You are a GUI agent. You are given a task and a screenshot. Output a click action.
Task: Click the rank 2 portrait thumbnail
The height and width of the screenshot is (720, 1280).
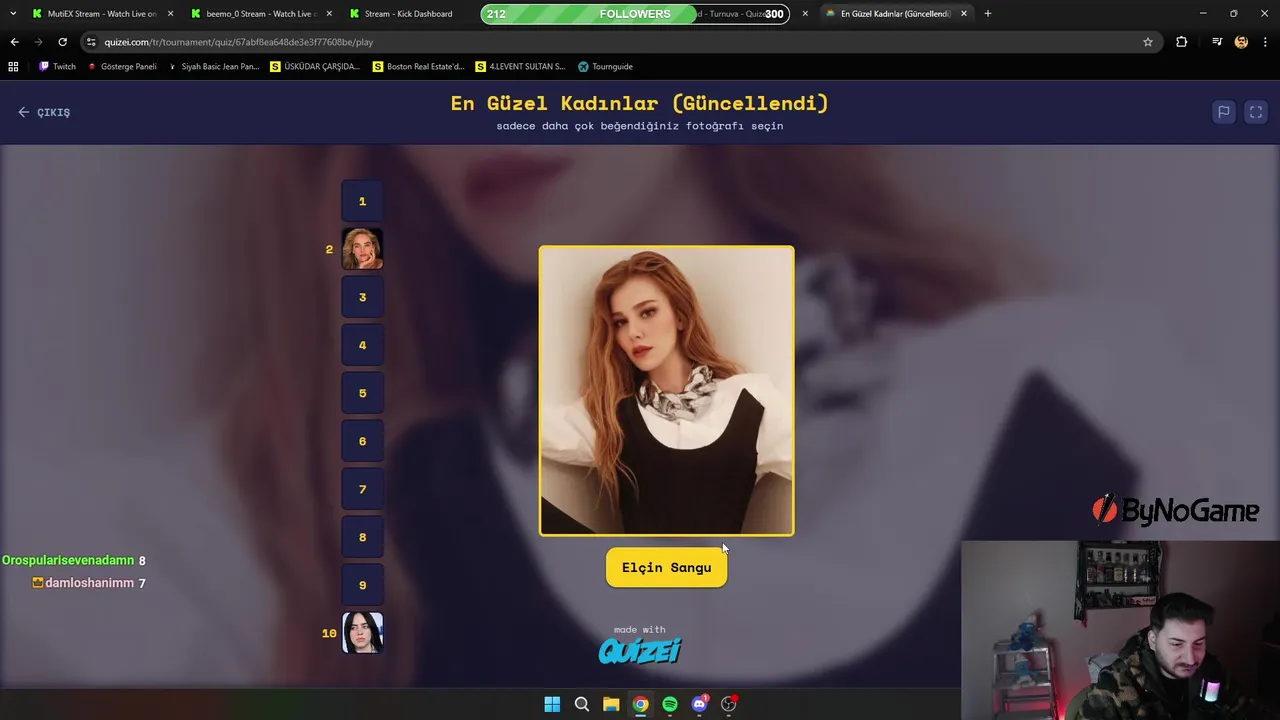[362, 249]
